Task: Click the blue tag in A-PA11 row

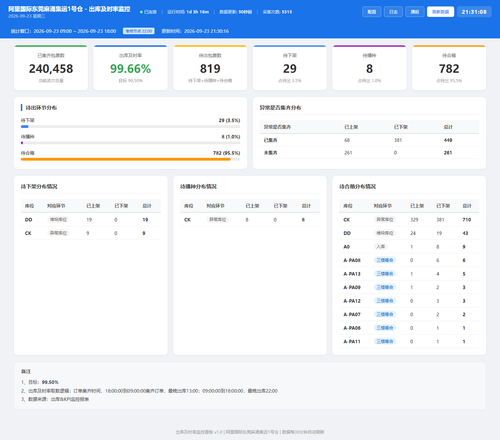Action: click(385, 341)
